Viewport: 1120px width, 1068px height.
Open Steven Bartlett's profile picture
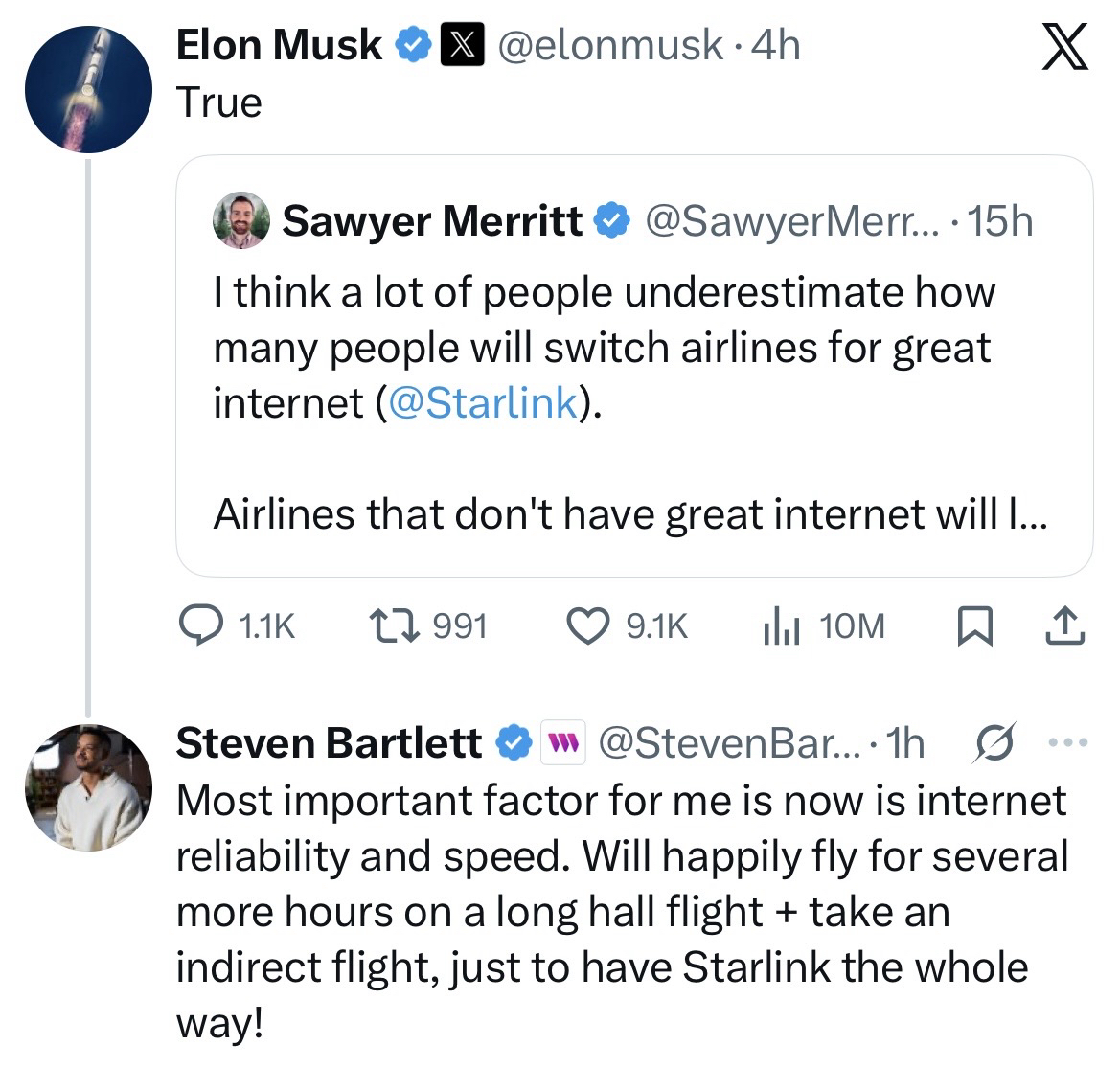point(88,788)
